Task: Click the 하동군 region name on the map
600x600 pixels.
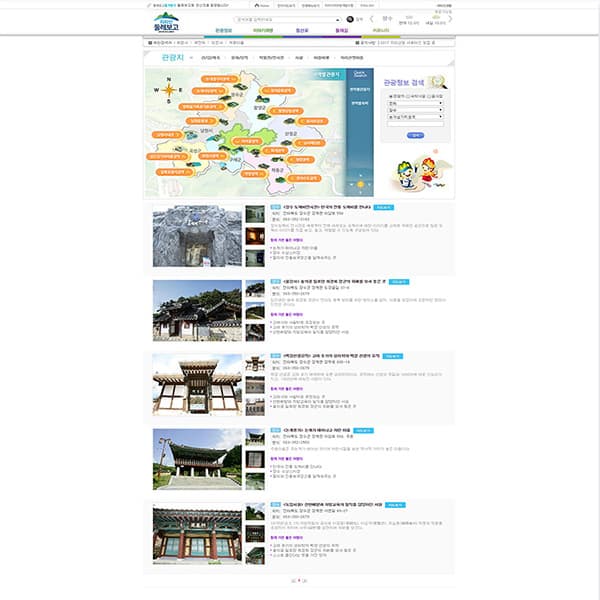Action: coord(277,169)
